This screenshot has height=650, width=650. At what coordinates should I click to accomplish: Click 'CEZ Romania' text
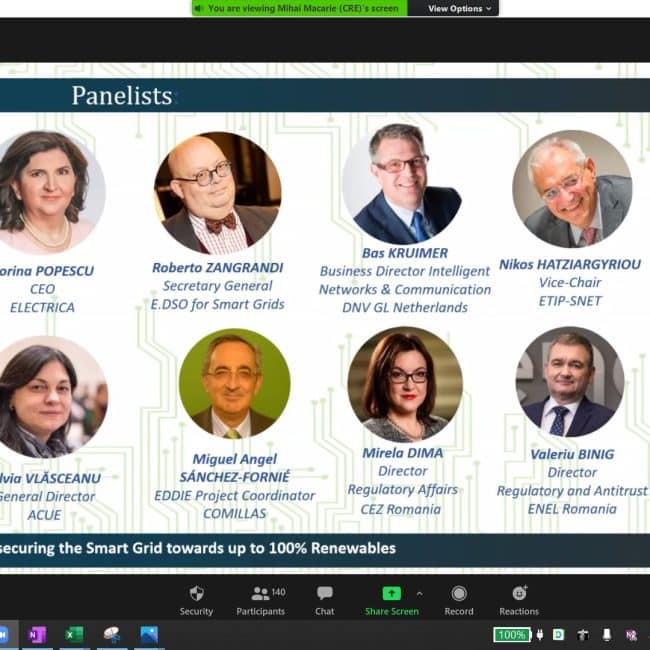click(400, 509)
